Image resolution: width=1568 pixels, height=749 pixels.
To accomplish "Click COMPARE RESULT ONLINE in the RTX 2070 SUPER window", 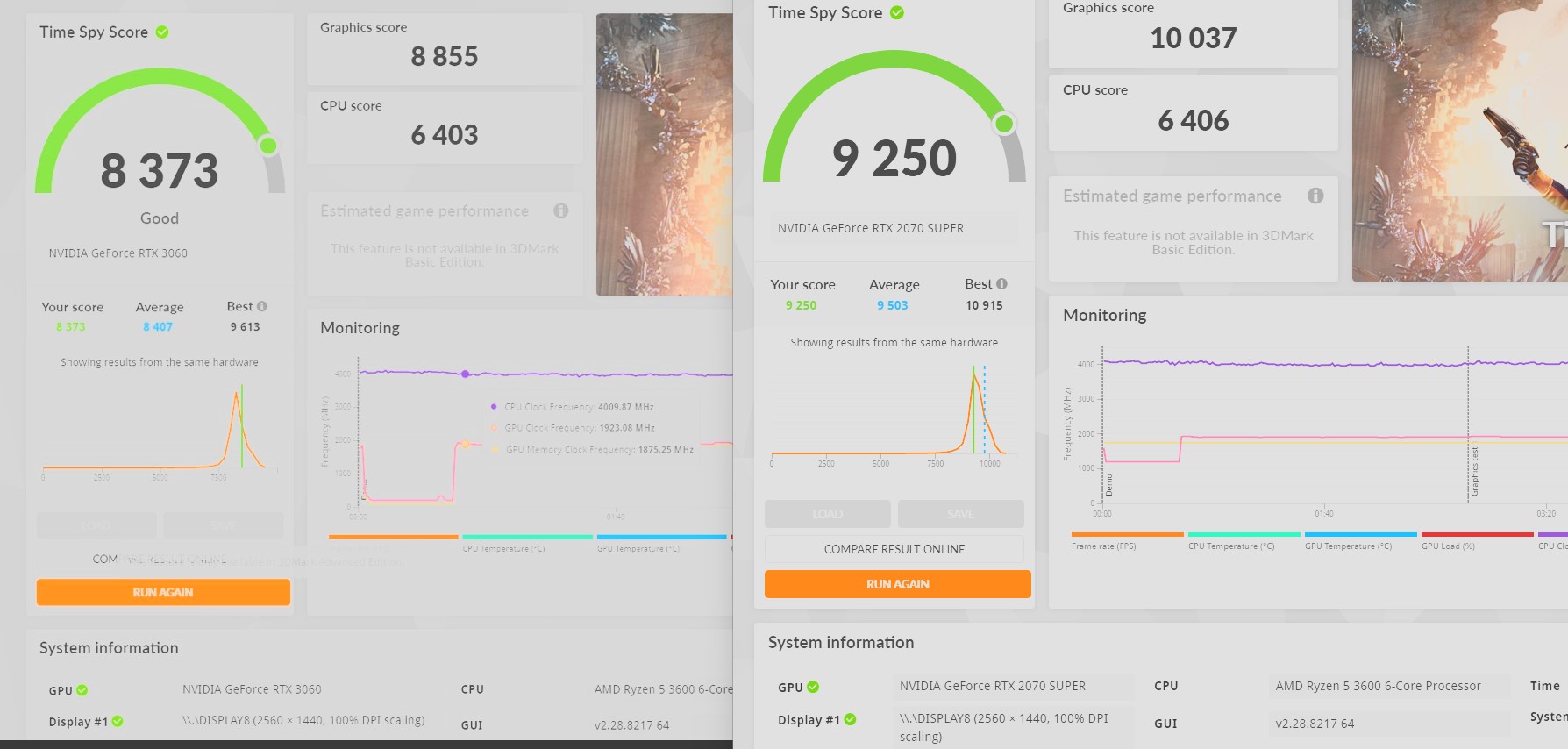I will pyautogui.click(x=894, y=549).
